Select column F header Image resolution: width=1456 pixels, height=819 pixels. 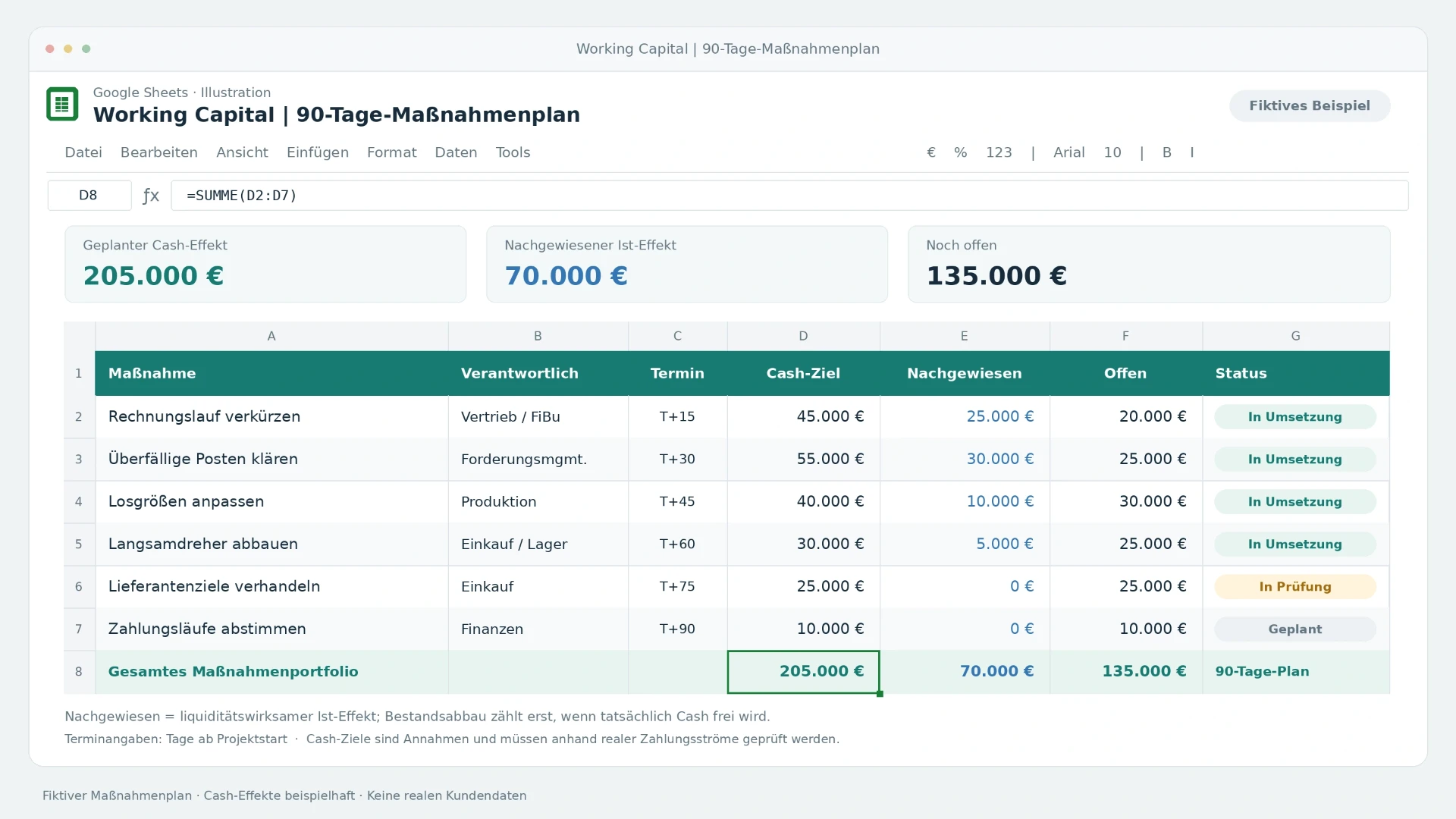[x=1125, y=336]
